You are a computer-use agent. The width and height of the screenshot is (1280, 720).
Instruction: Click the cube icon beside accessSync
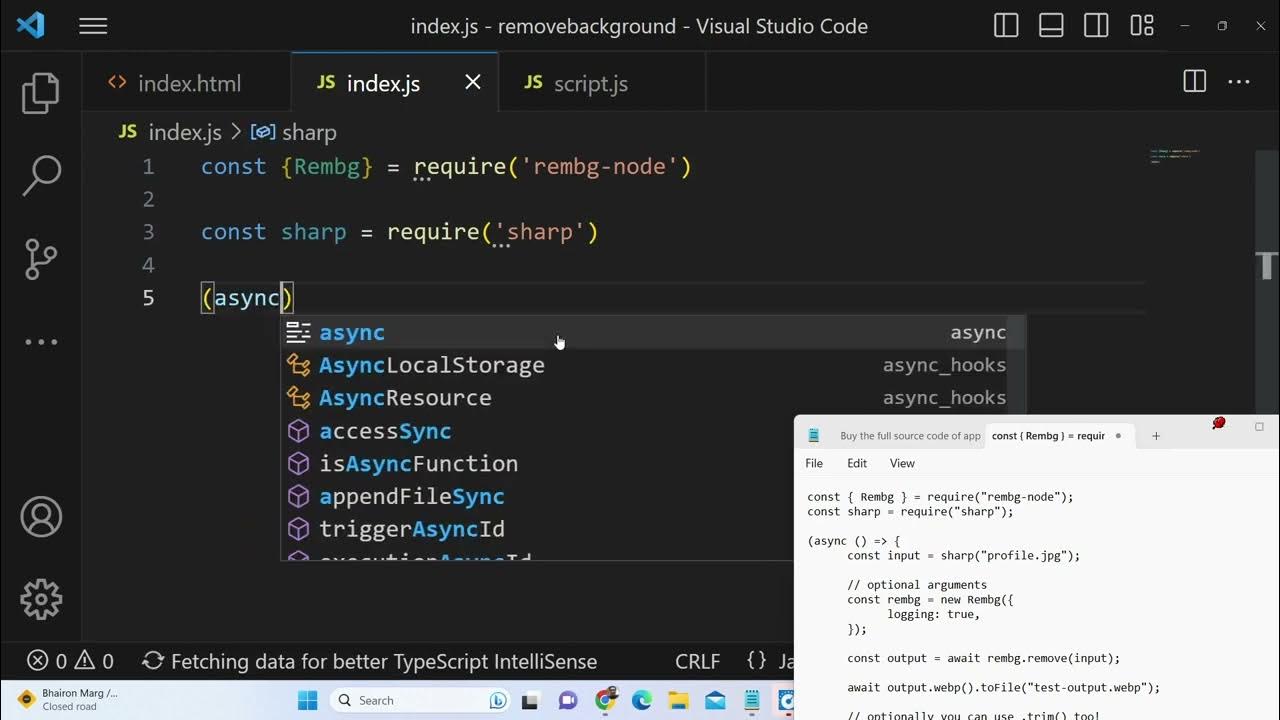tap(298, 431)
